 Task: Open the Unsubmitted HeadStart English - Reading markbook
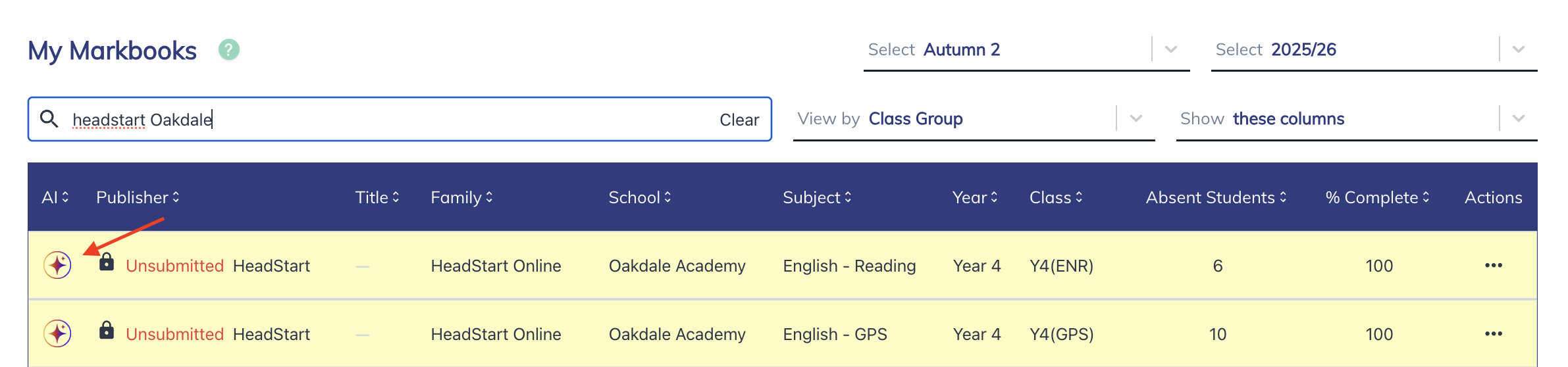(271, 266)
